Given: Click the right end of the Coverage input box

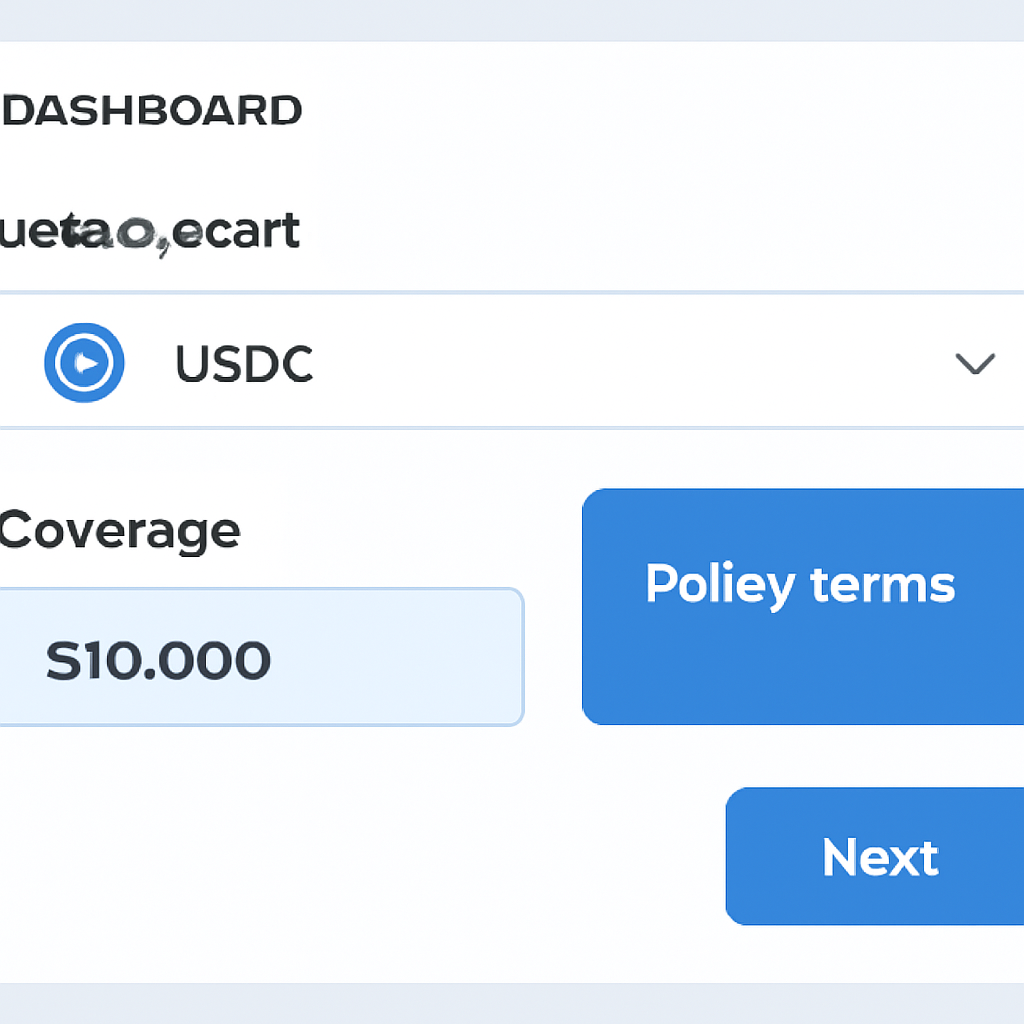Looking at the screenshot, I should tap(490, 657).
